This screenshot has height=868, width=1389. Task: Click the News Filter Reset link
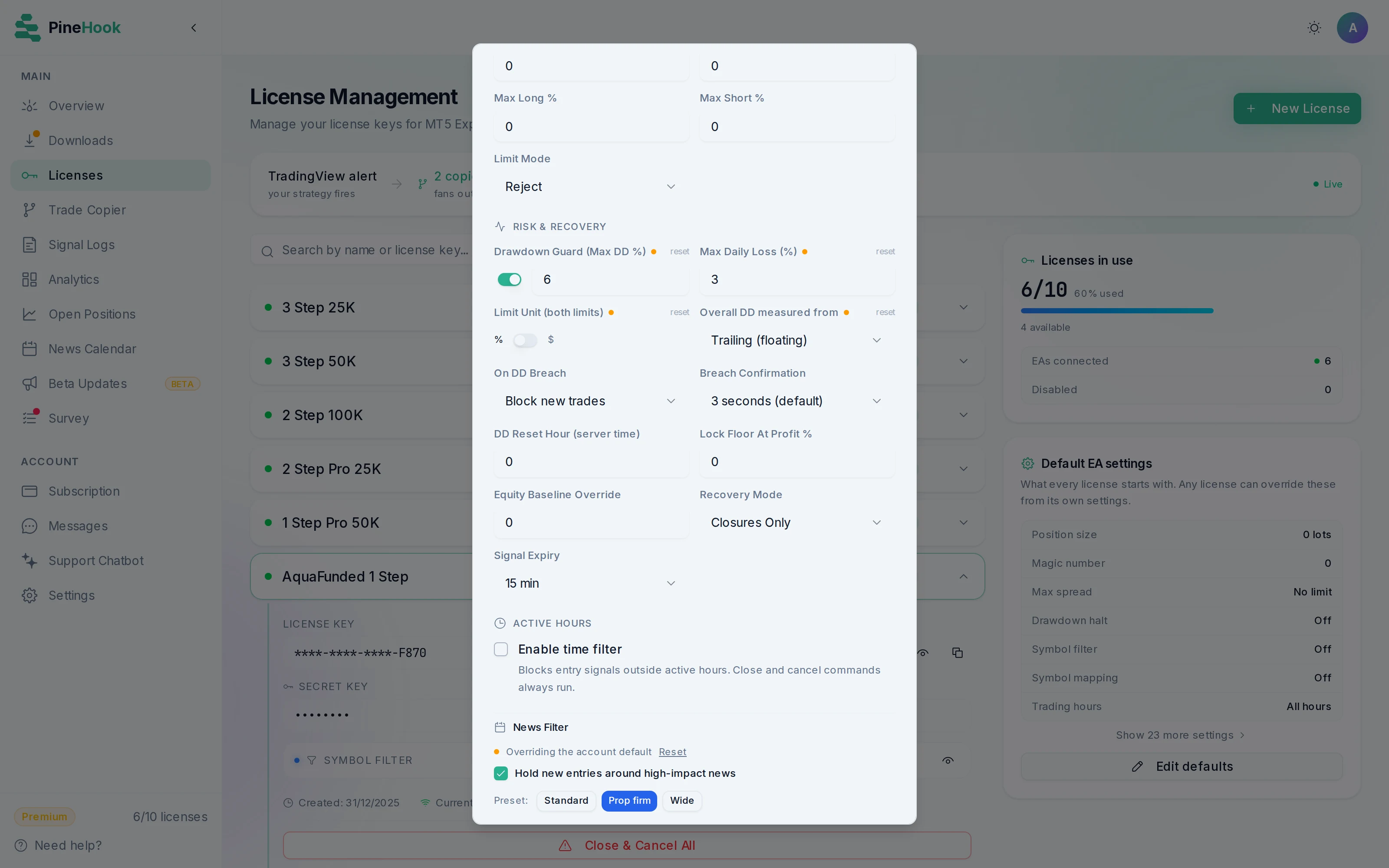point(672,752)
